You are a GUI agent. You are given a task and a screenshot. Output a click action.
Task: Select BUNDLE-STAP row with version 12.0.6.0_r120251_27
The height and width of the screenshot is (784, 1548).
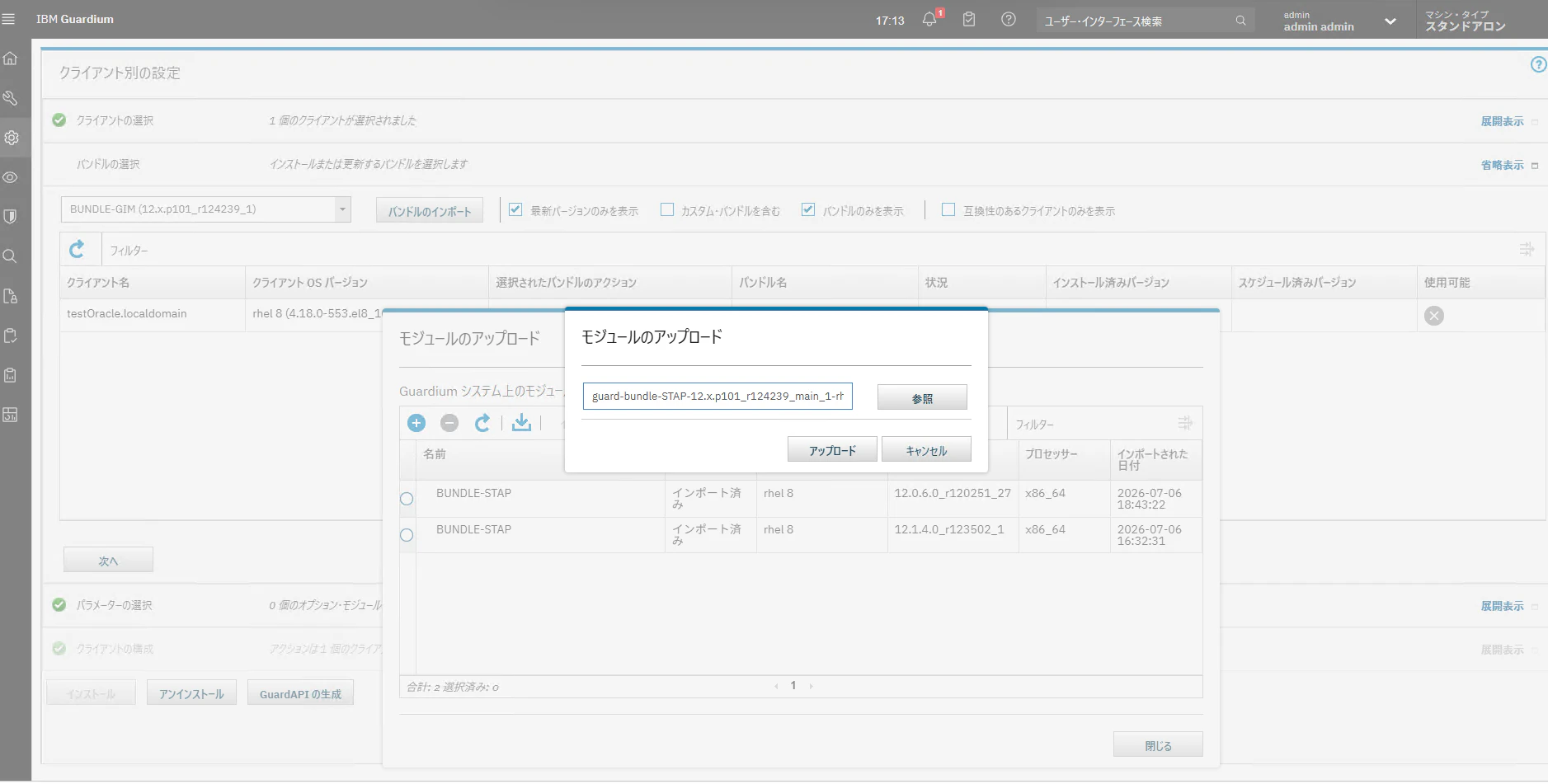(x=407, y=499)
